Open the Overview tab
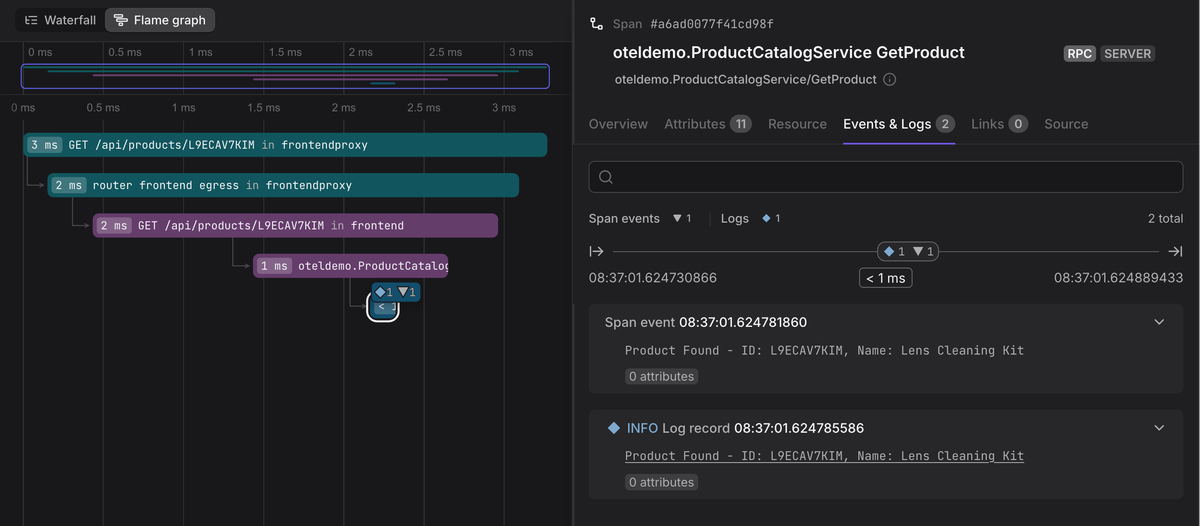Viewport: 1200px width, 526px height. coord(618,124)
